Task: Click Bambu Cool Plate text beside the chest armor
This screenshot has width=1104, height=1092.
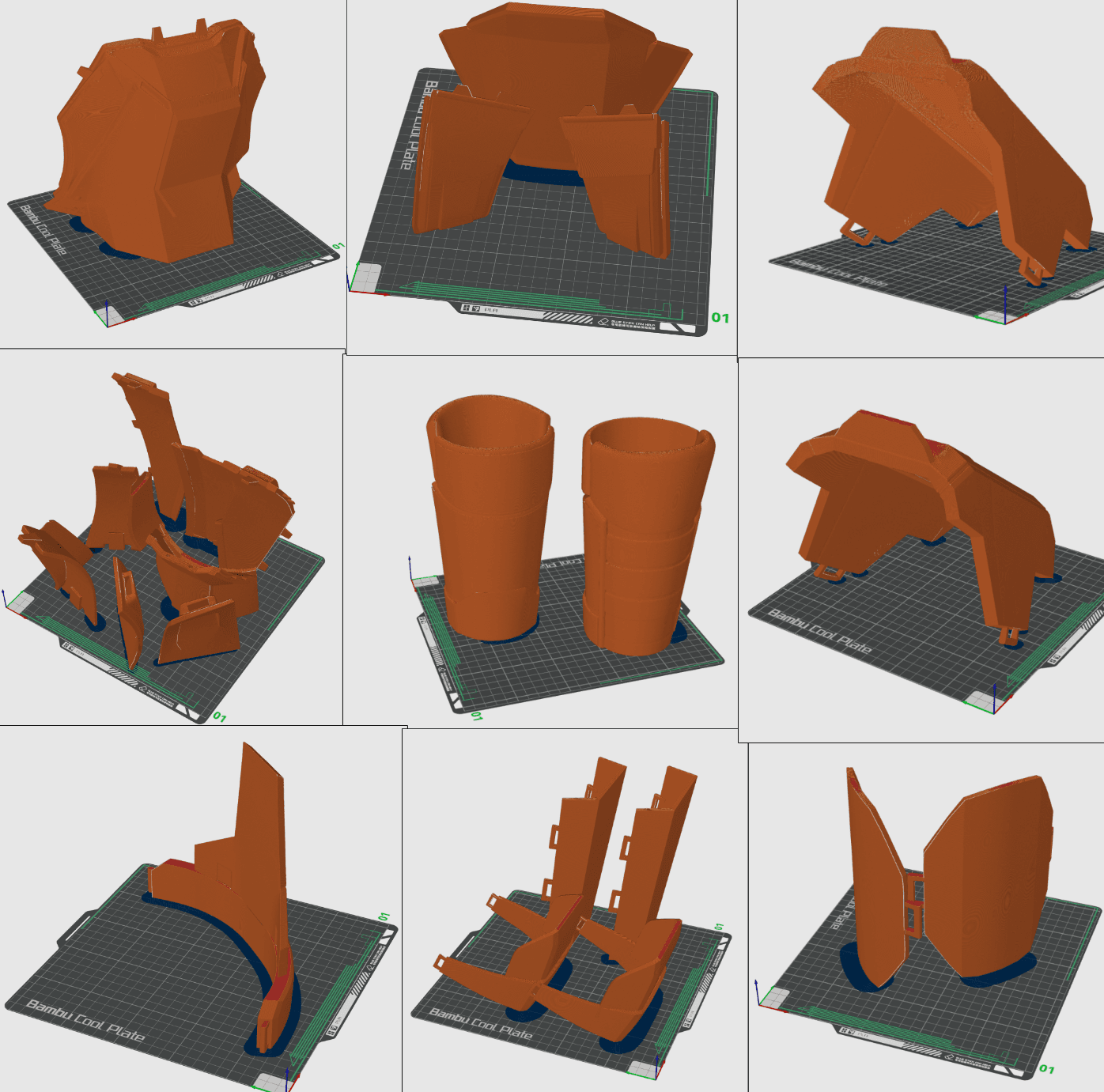Action: tap(43, 229)
